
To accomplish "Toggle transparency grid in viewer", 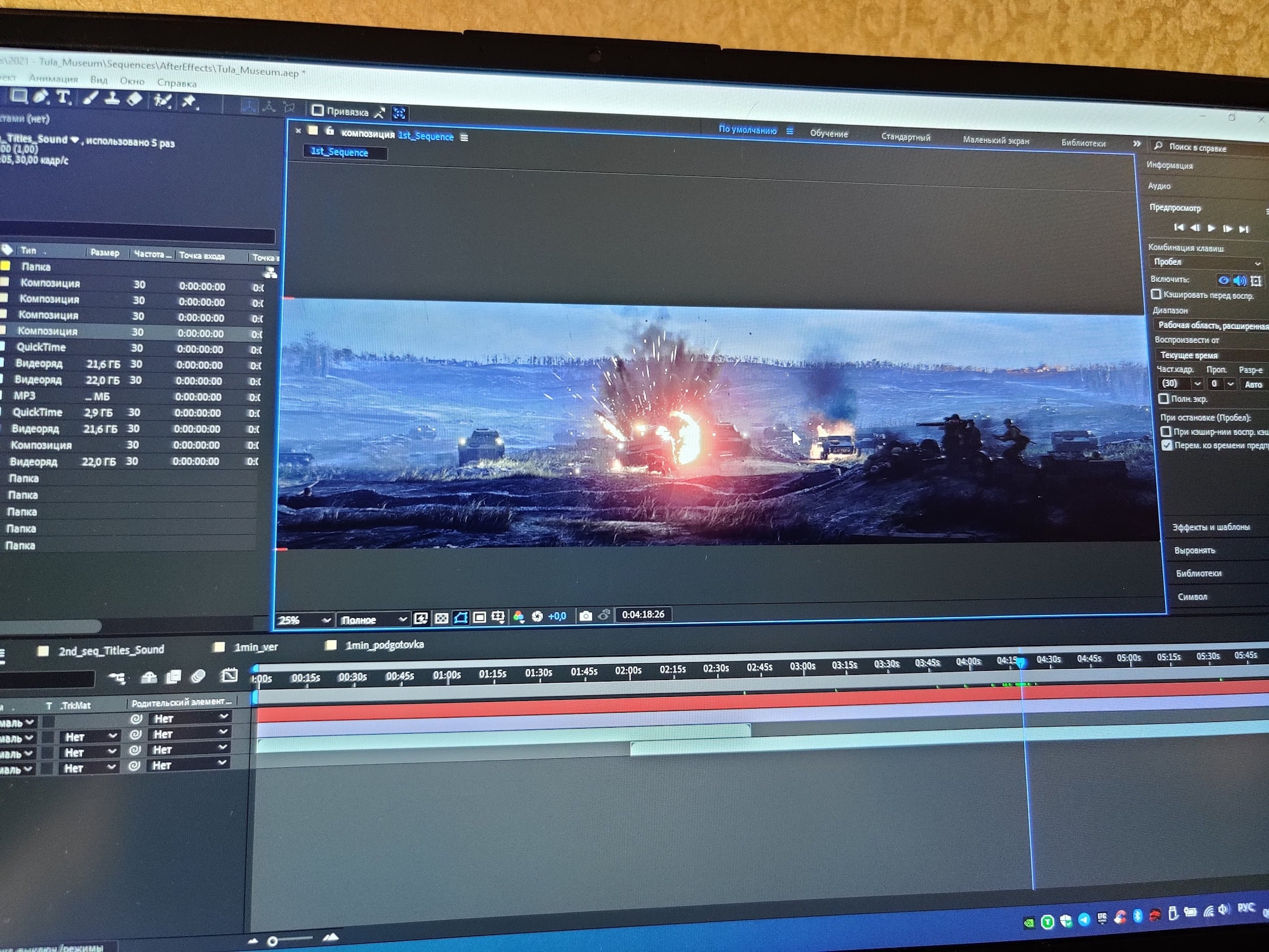I will (x=441, y=618).
